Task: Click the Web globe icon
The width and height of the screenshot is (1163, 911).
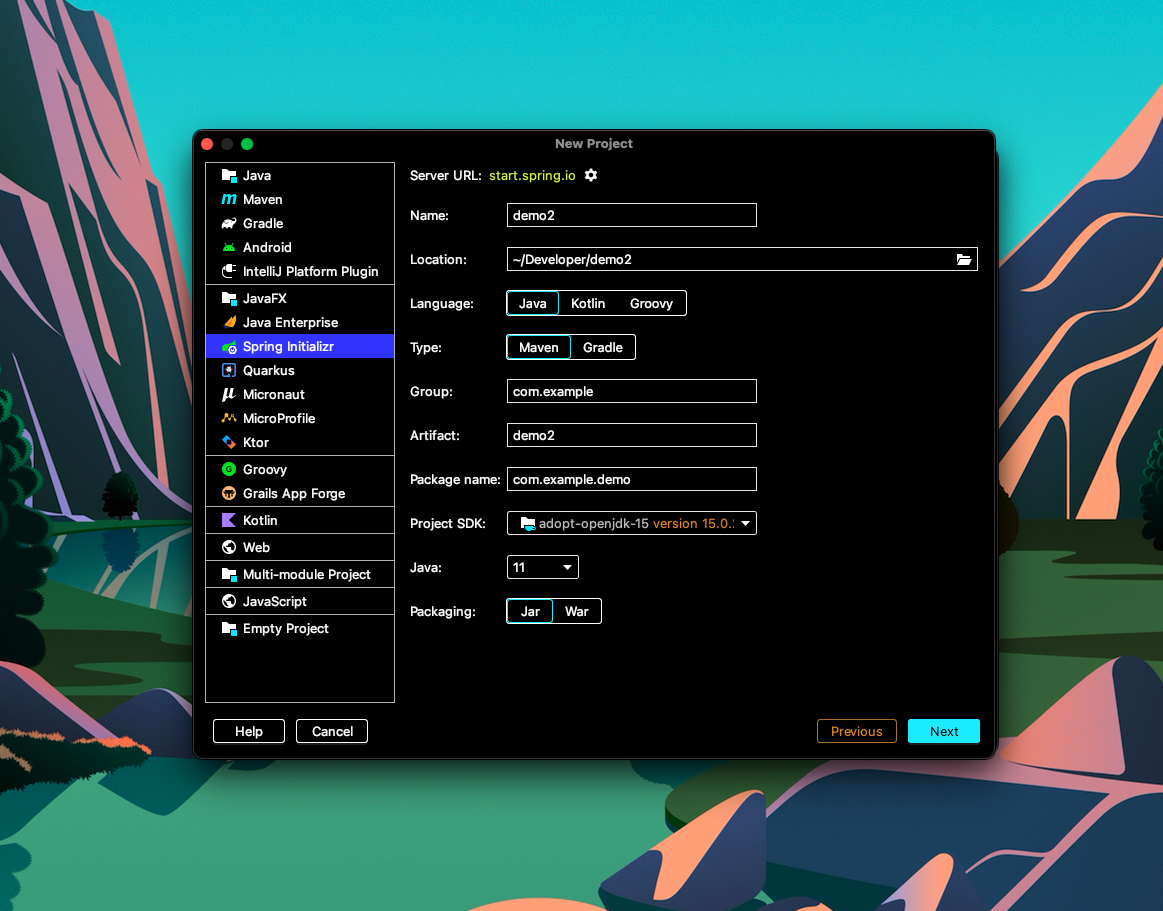Action: [x=229, y=547]
